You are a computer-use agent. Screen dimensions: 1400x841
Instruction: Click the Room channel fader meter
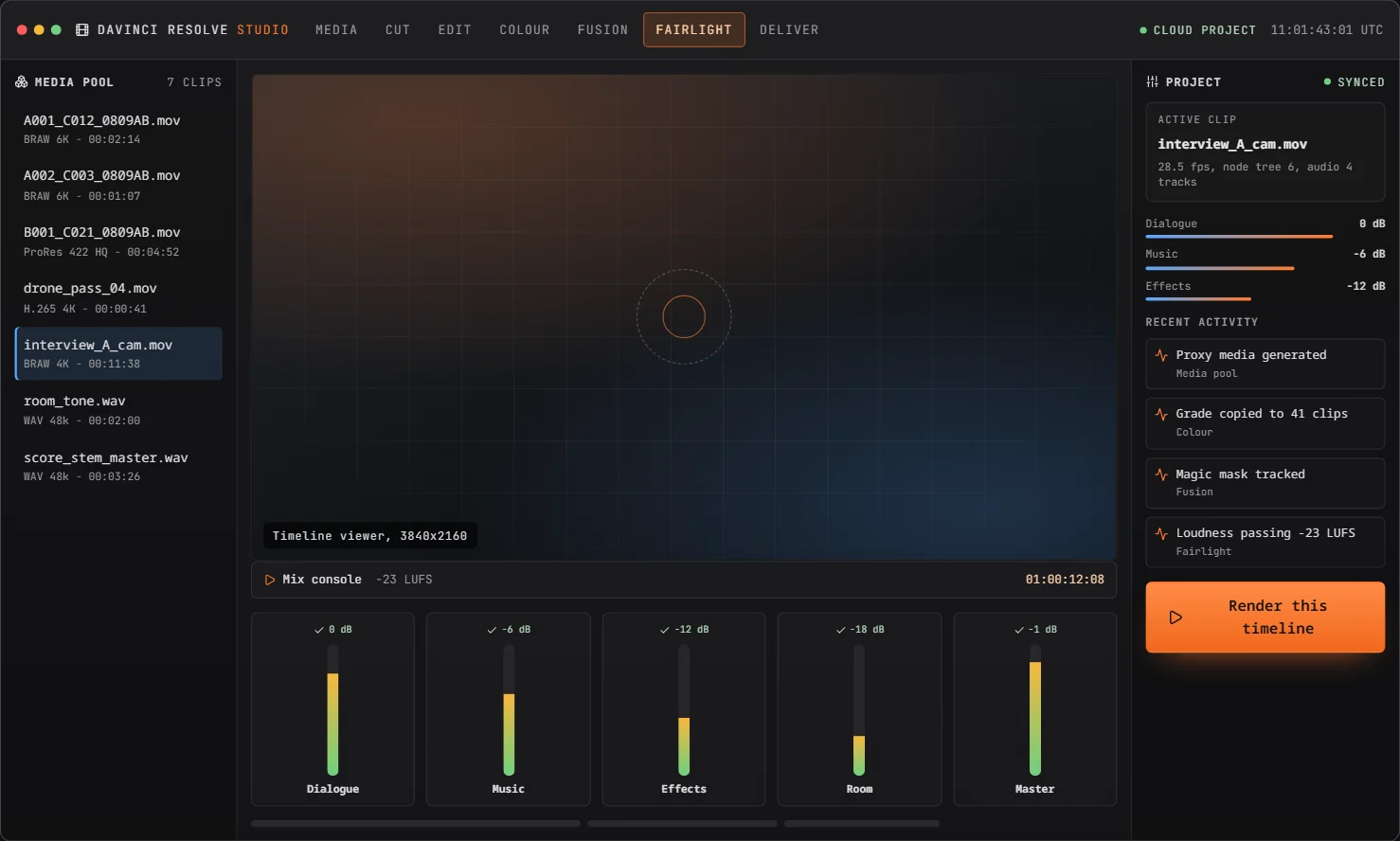pos(859,710)
